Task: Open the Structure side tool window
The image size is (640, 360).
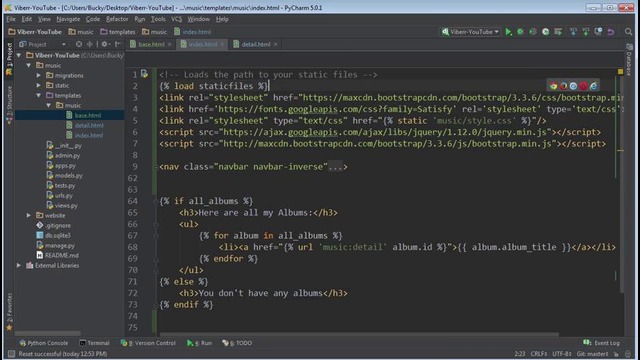Action: [x=9, y=104]
